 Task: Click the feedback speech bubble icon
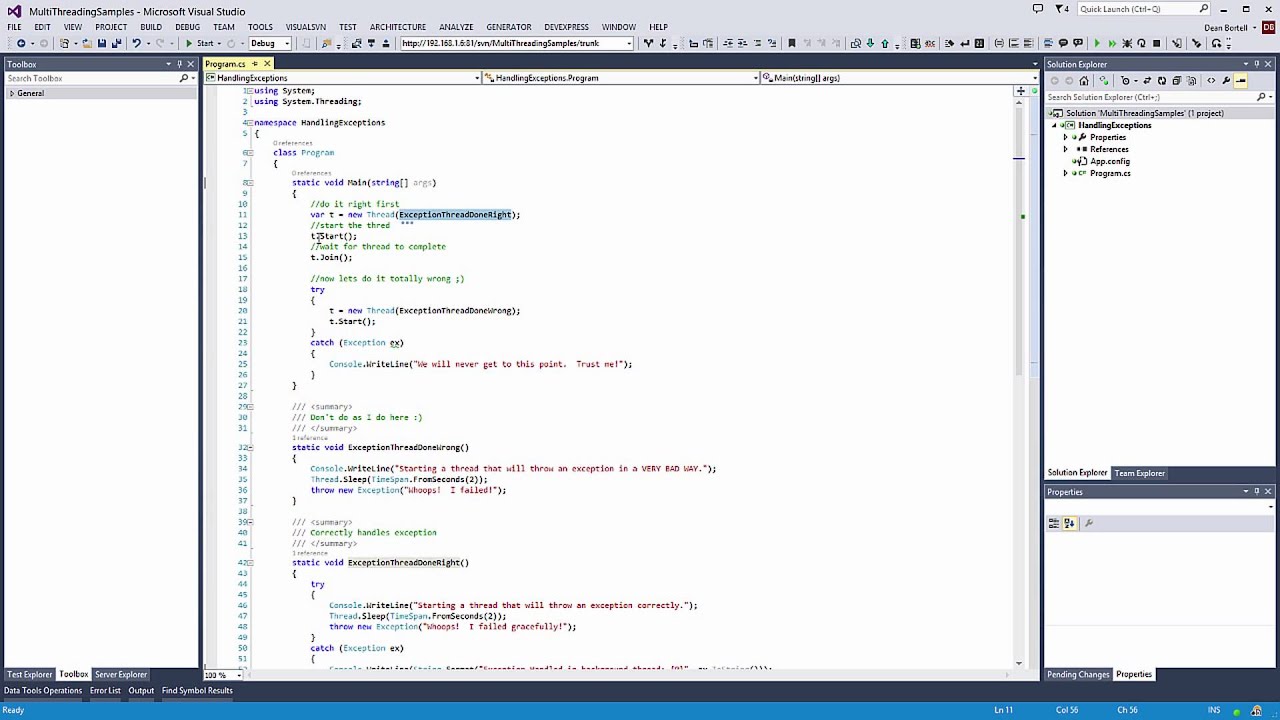click(x=1037, y=9)
